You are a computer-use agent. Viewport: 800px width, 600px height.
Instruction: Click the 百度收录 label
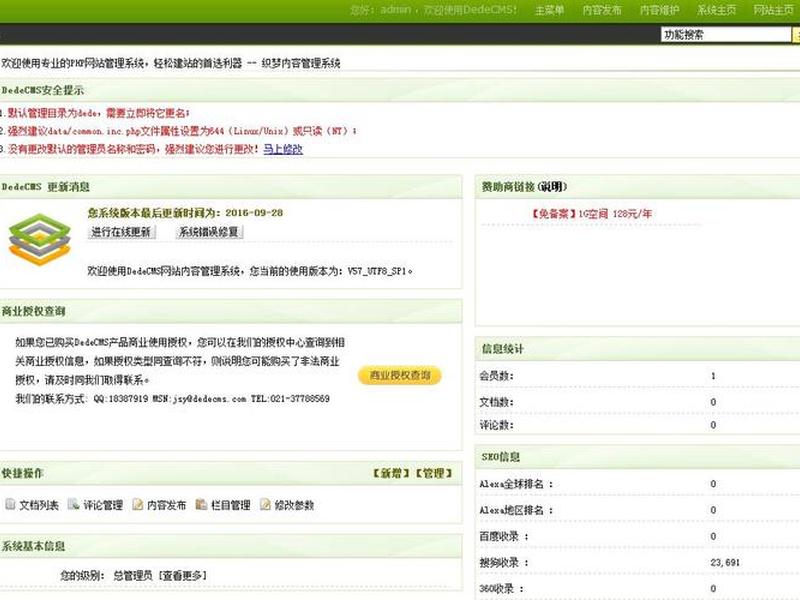point(504,536)
